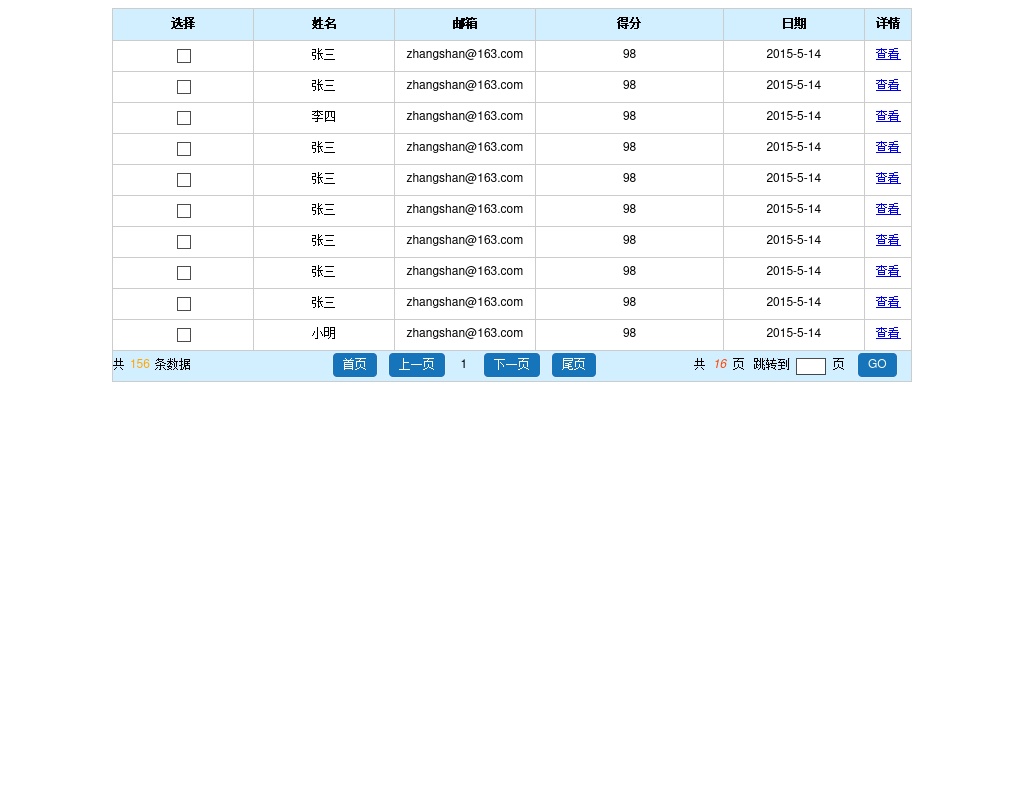Click the 姓名 column header
The image size is (1024, 800).
[x=324, y=24]
